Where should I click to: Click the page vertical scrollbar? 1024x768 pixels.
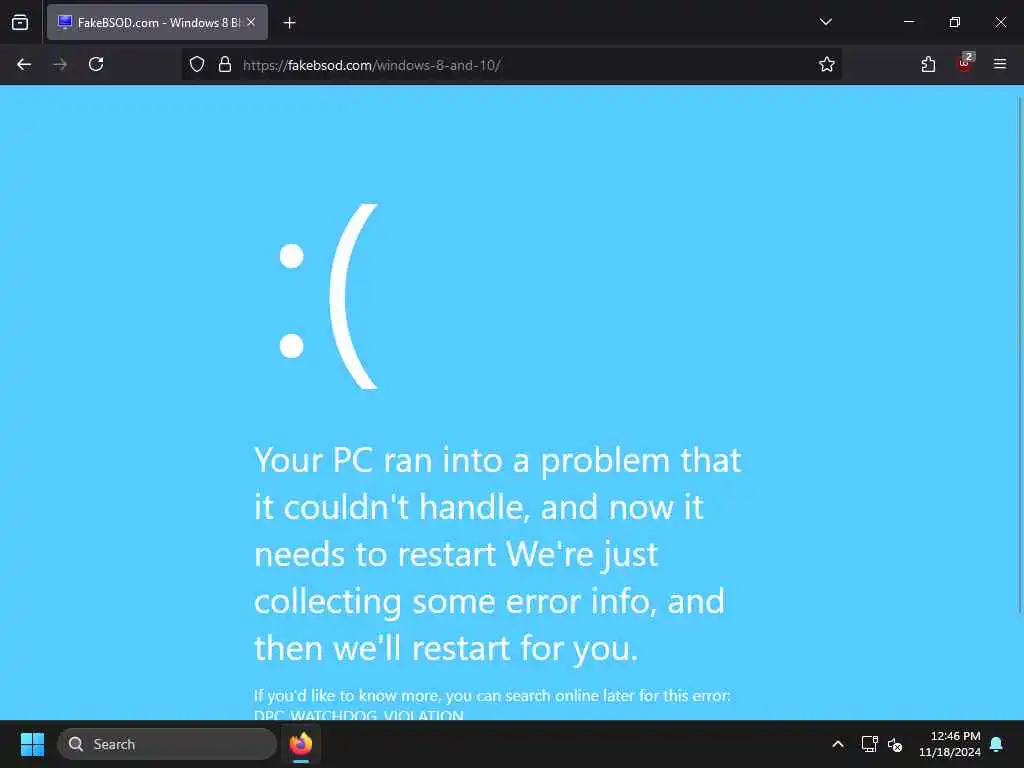[x=1020, y=355]
